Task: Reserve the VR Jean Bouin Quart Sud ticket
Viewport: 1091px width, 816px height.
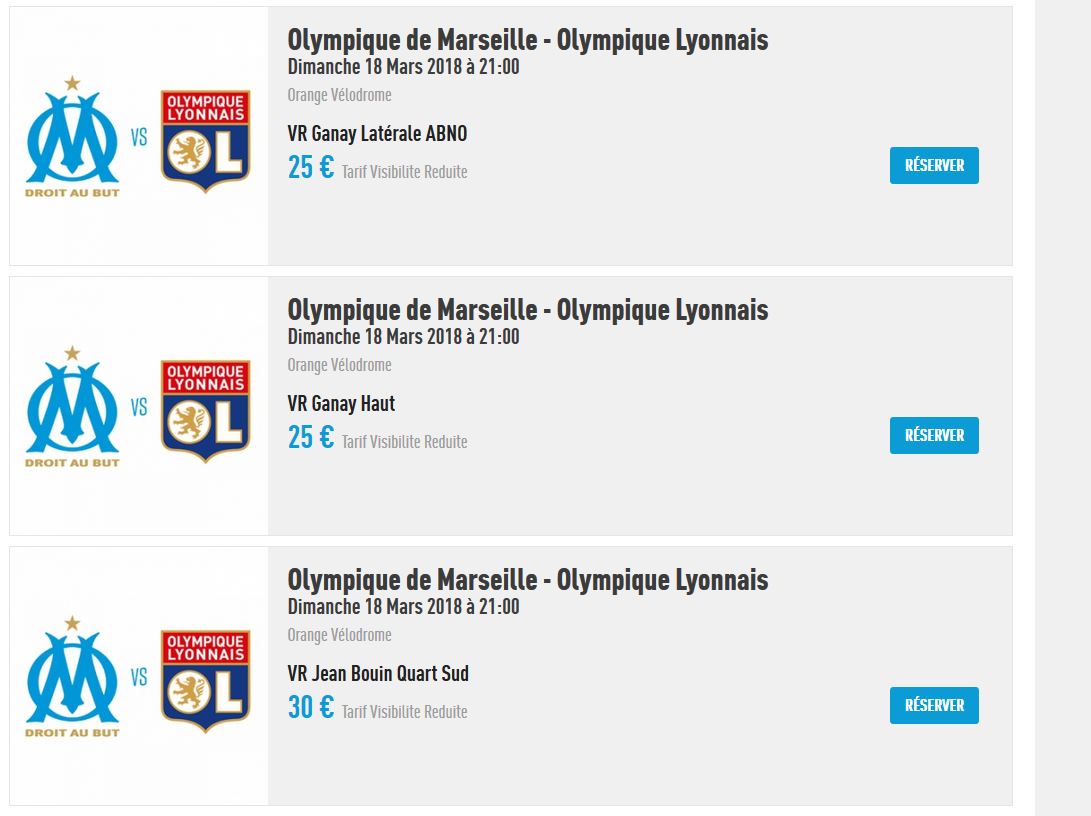Action: [x=934, y=706]
